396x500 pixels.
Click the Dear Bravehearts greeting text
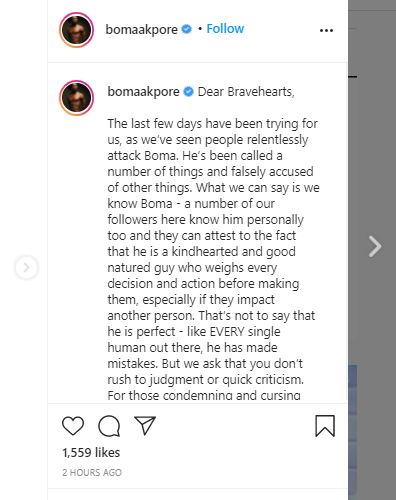[x=246, y=92]
